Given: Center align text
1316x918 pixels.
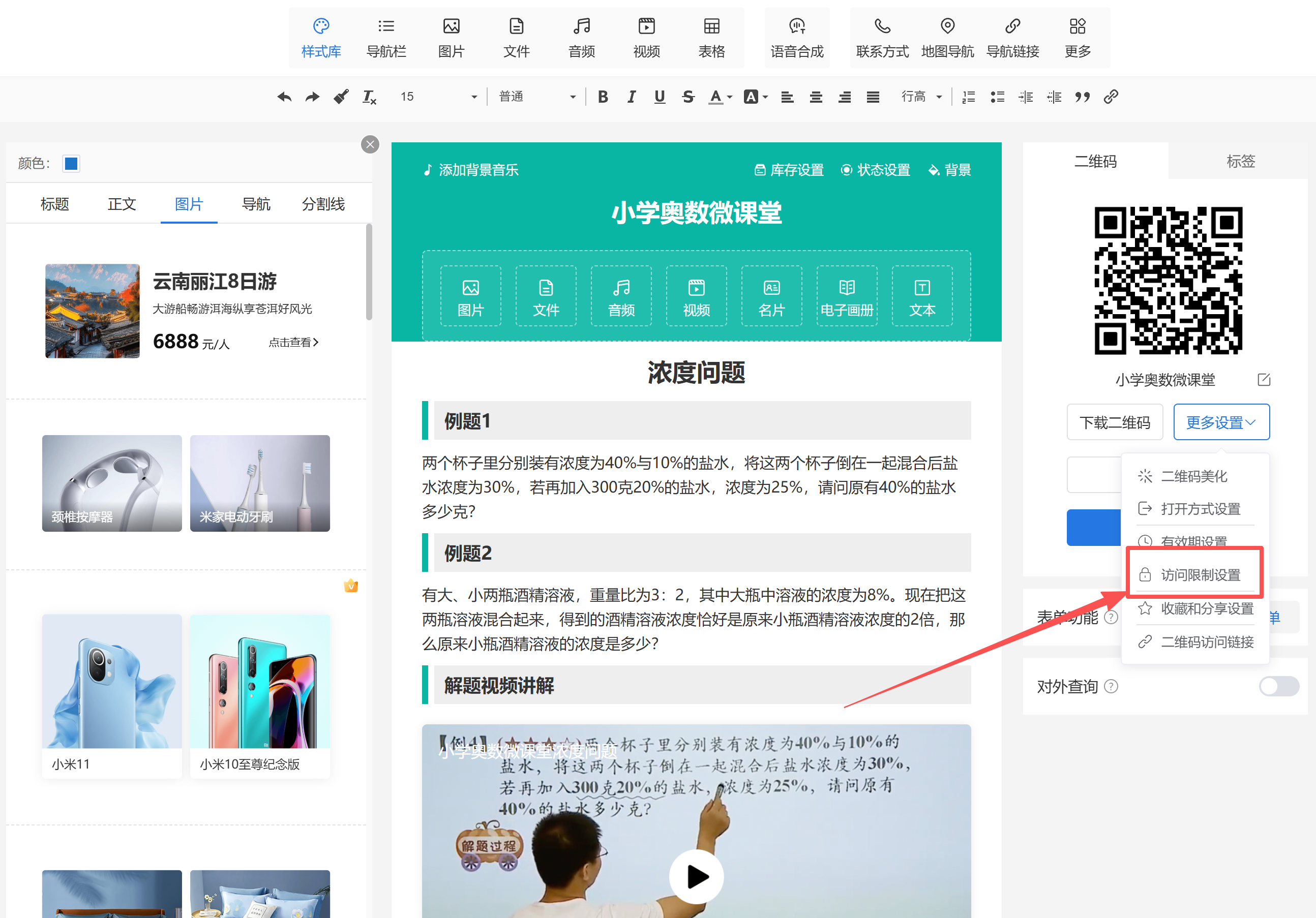Looking at the screenshot, I should coord(816,97).
